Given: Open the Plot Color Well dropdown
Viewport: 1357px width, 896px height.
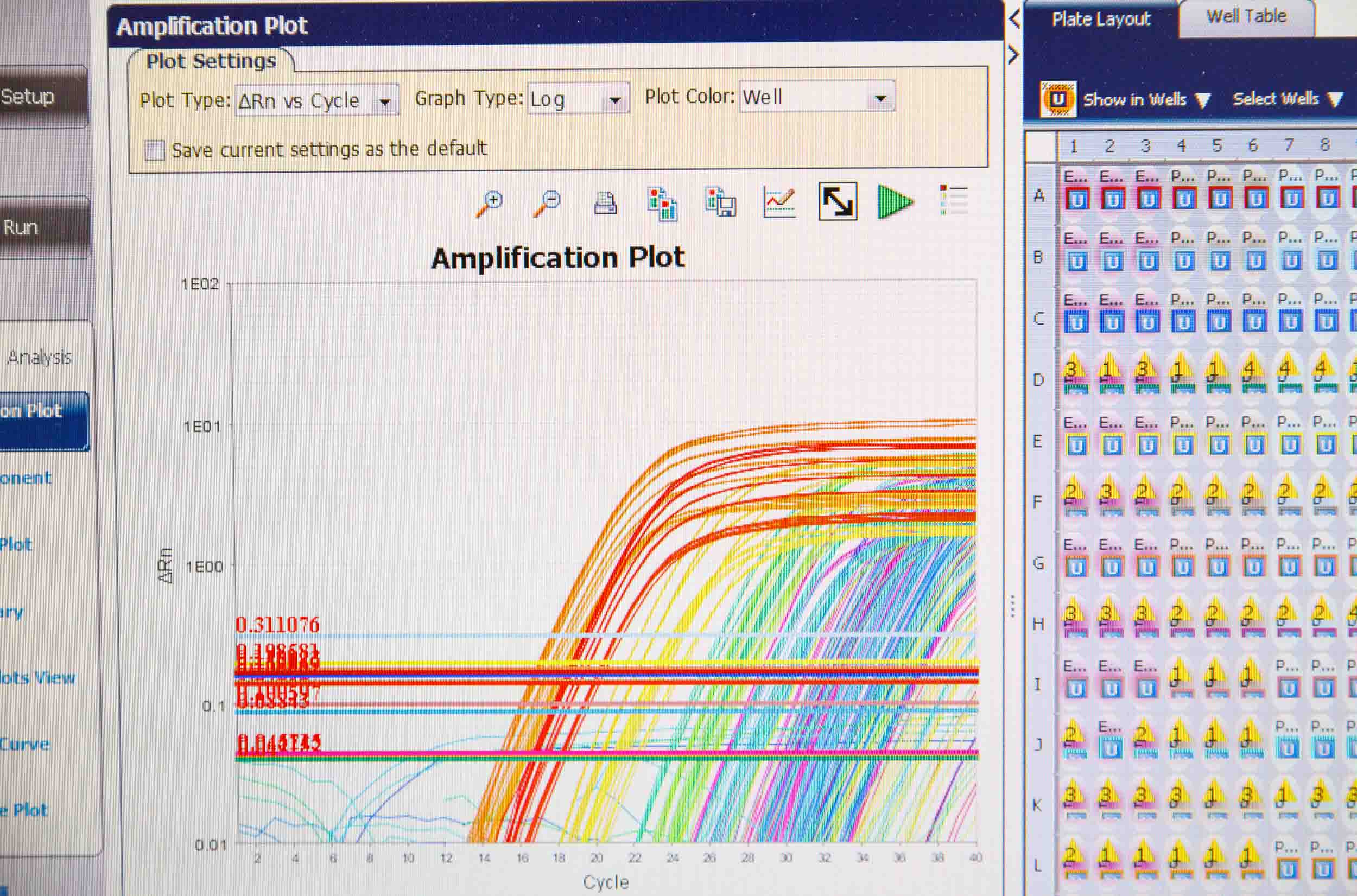Looking at the screenshot, I should [x=880, y=98].
